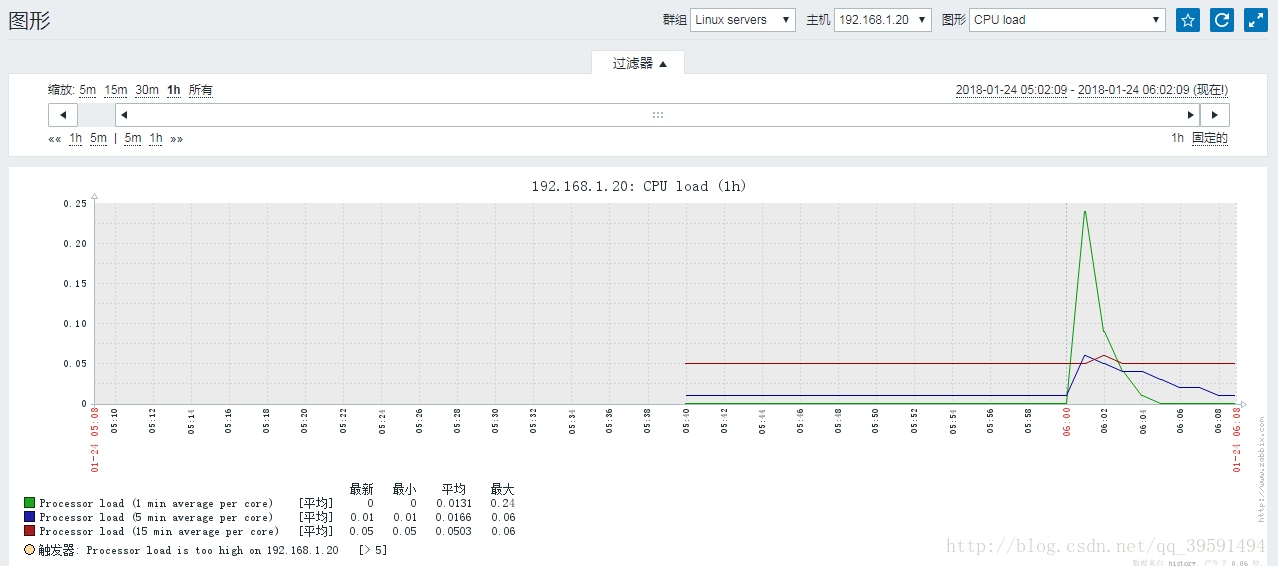The image size is (1278, 566).
Task: Click the time range scrollbar center grip
Action: point(657,115)
